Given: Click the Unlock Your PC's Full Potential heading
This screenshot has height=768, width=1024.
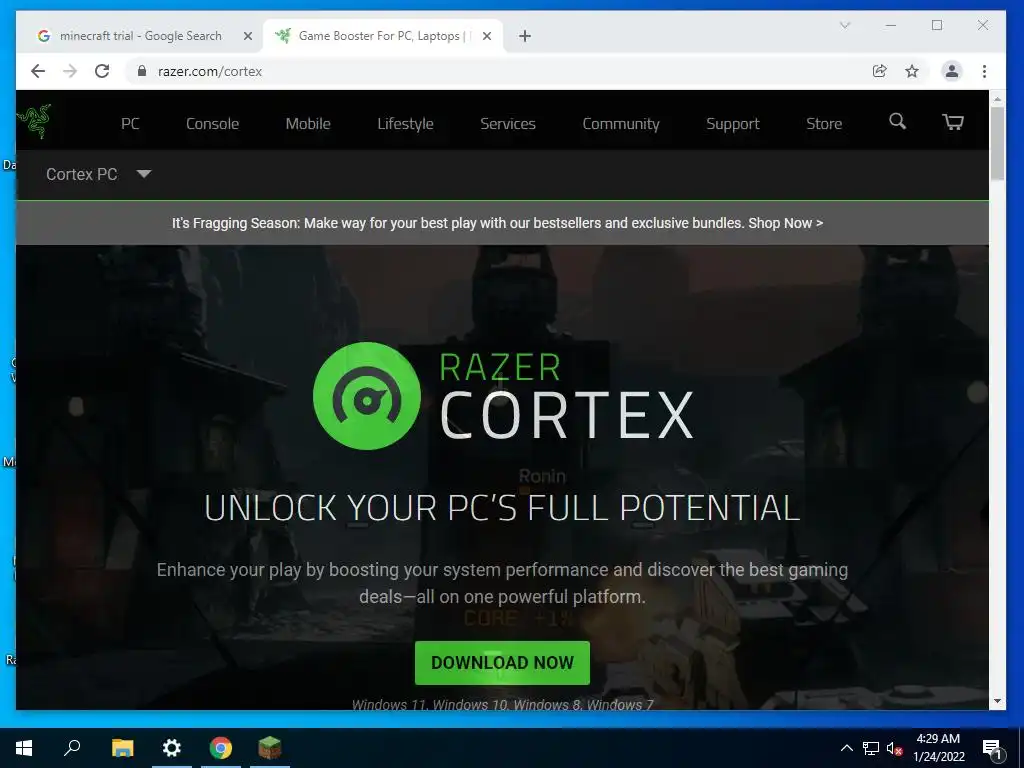Looking at the screenshot, I should coord(502,508).
